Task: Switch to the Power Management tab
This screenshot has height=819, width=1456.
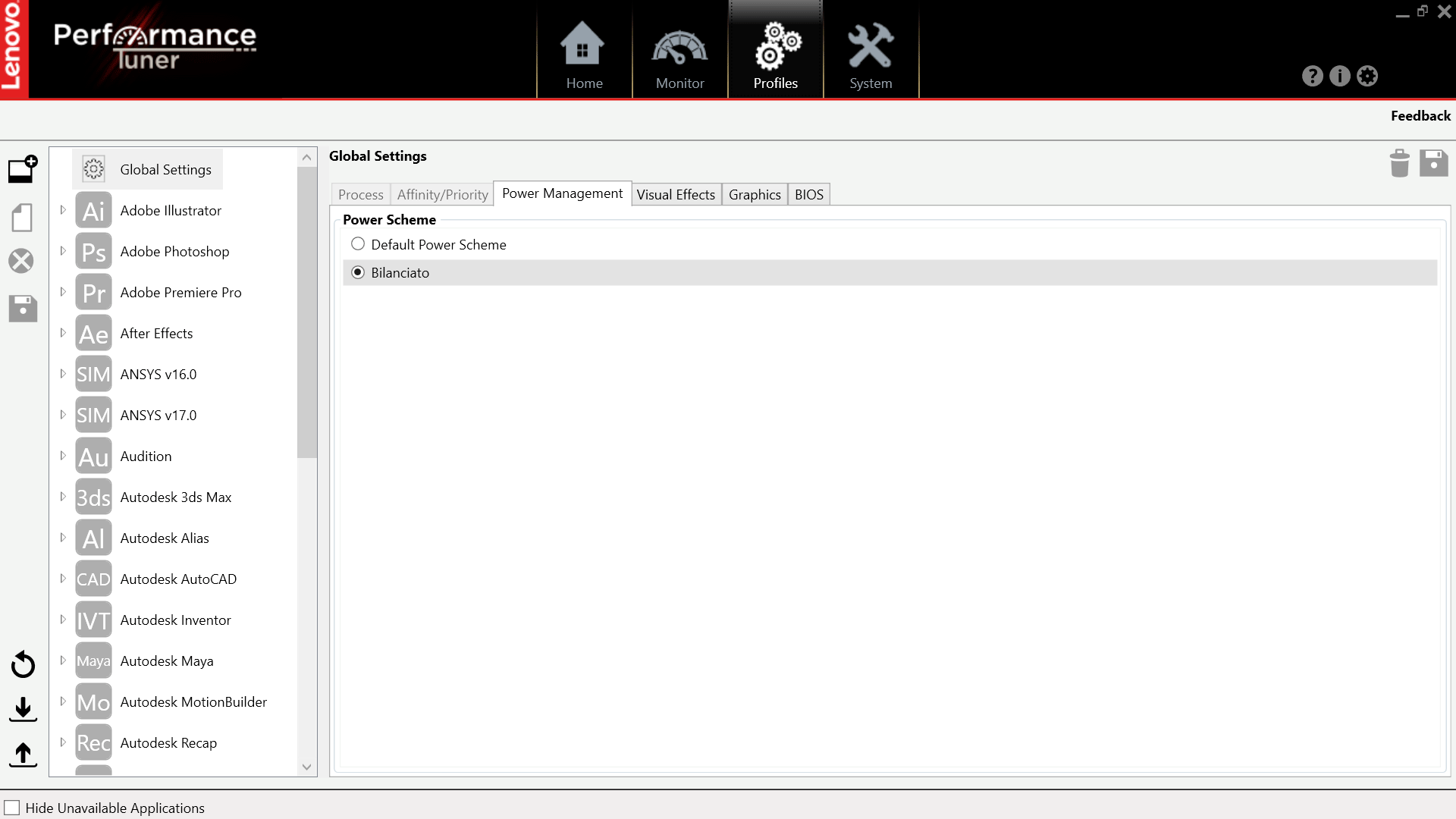Action: (x=563, y=193)
